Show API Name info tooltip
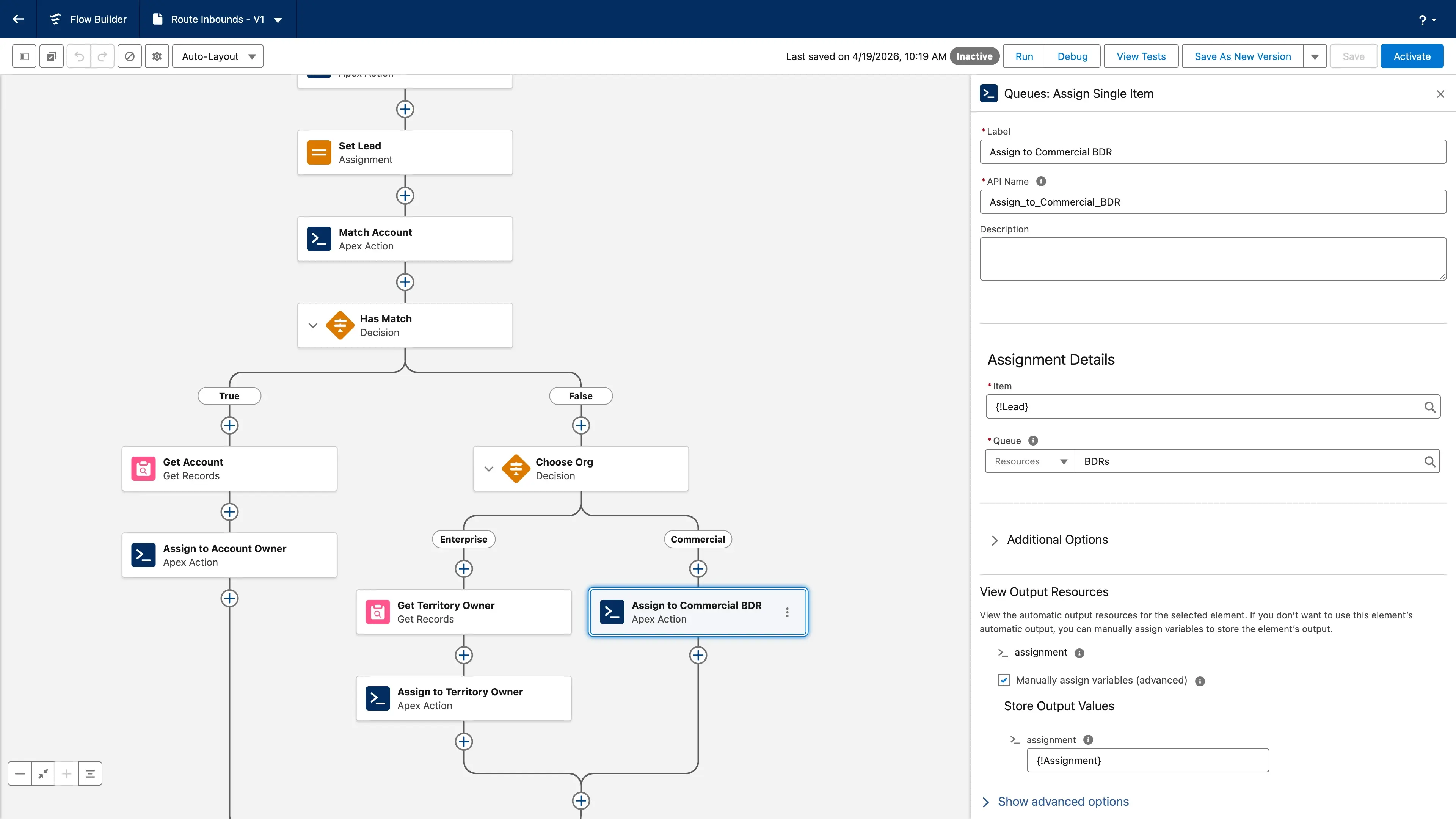 pyautogui.click(x=1041, y=182)
